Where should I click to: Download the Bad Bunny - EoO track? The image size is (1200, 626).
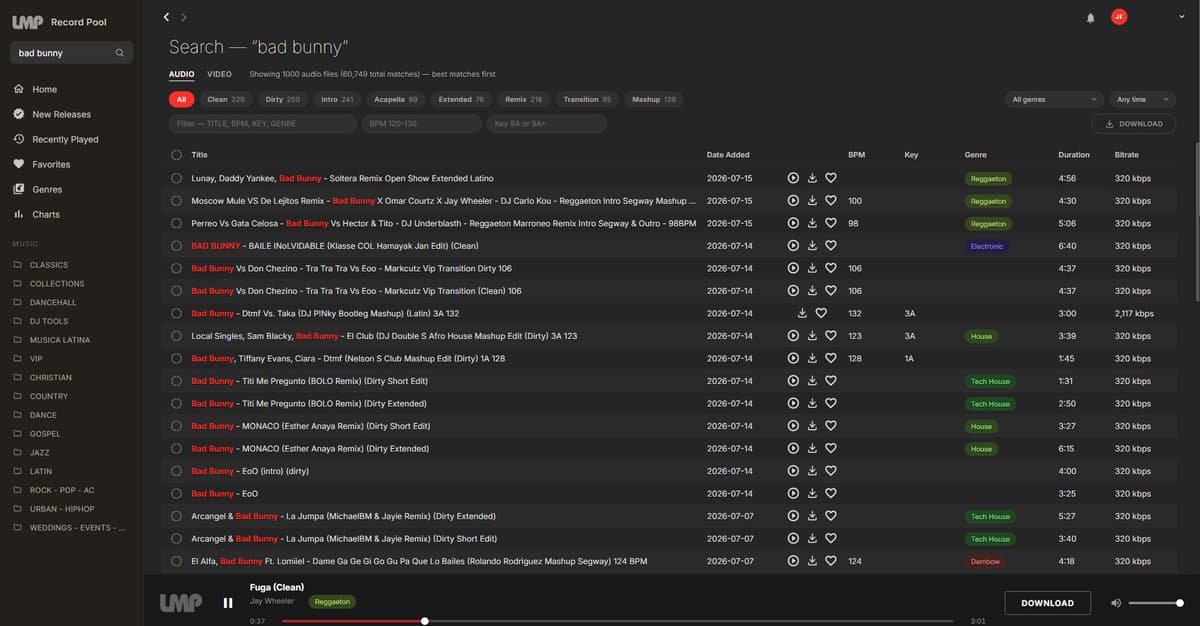point(812,493)
